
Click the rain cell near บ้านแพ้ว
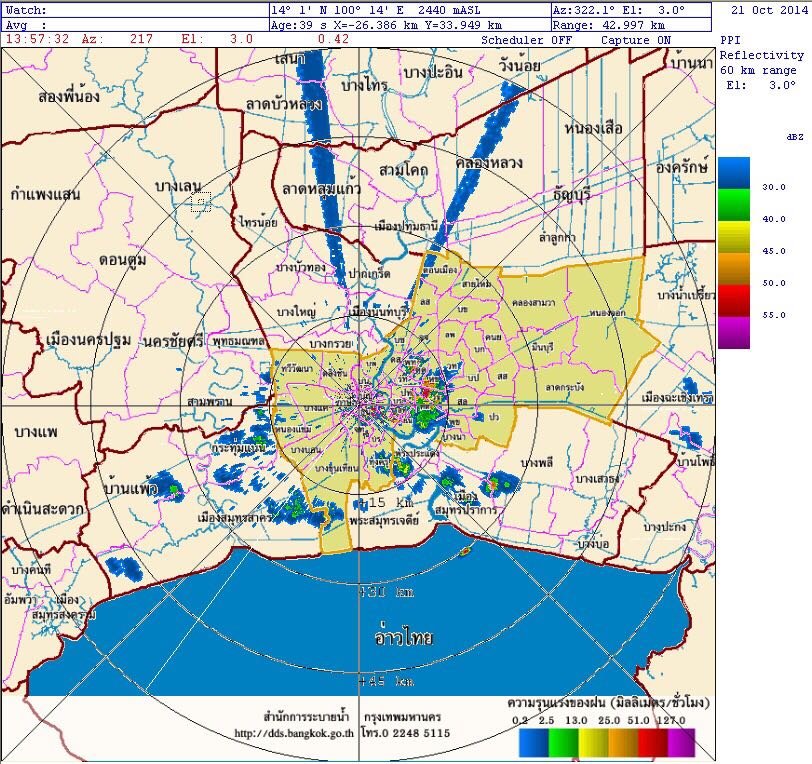[174, 490]
